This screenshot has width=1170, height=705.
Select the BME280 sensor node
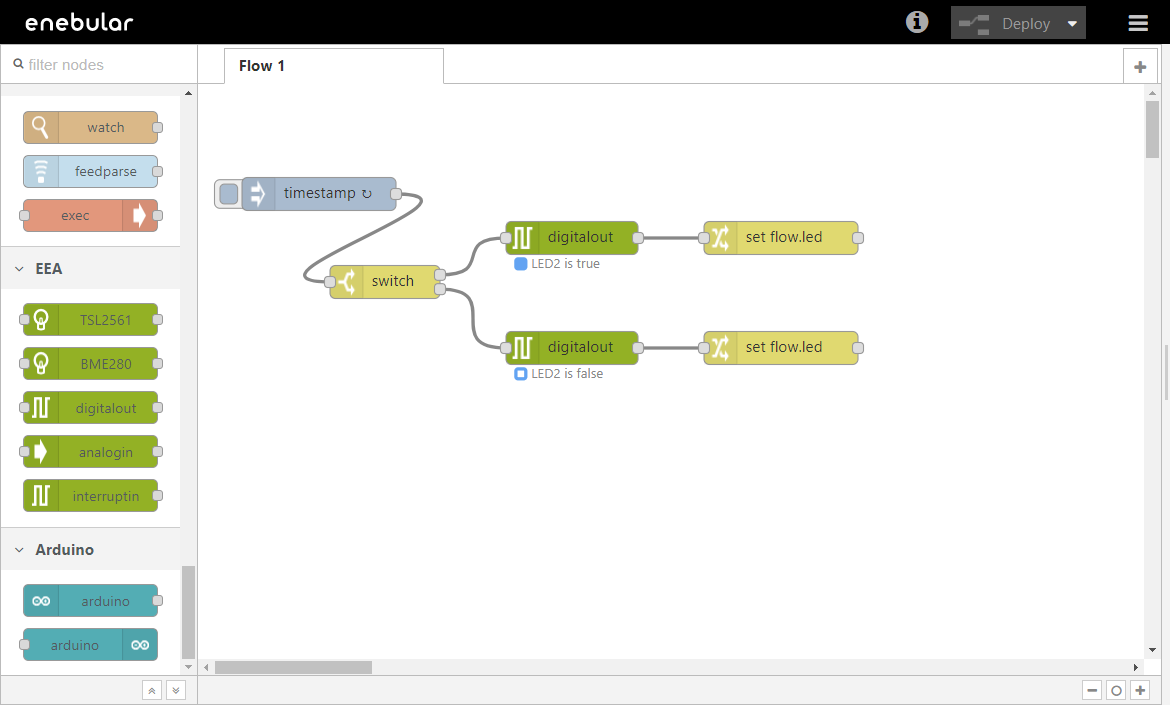[x=91, y=364]
